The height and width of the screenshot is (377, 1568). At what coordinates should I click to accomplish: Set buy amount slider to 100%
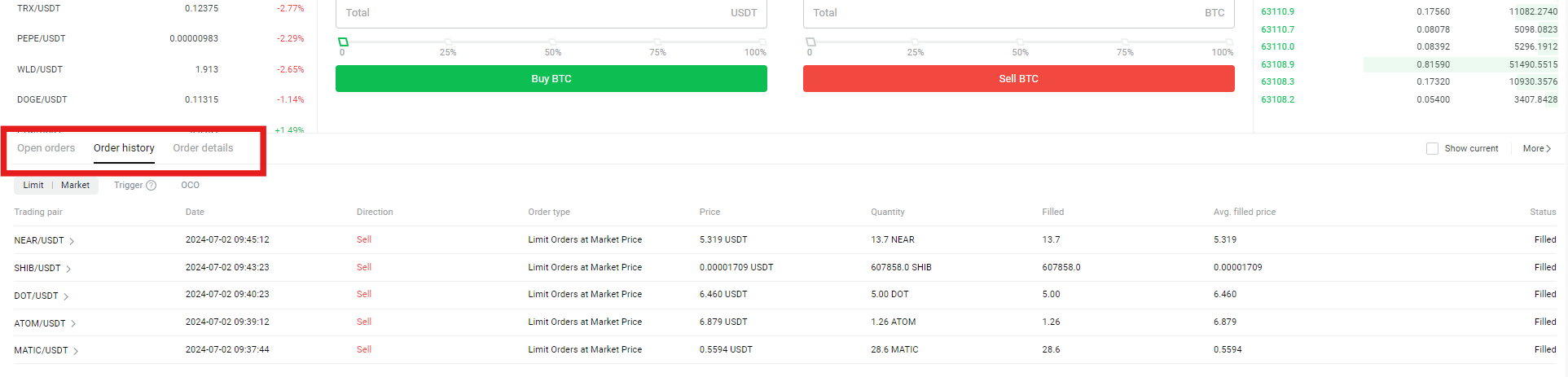point(762,42)
